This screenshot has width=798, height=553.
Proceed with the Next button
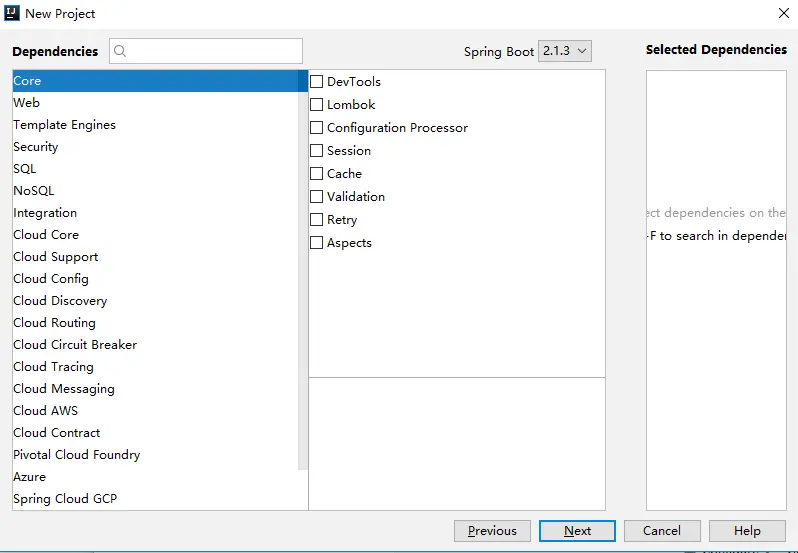[577, 531]
